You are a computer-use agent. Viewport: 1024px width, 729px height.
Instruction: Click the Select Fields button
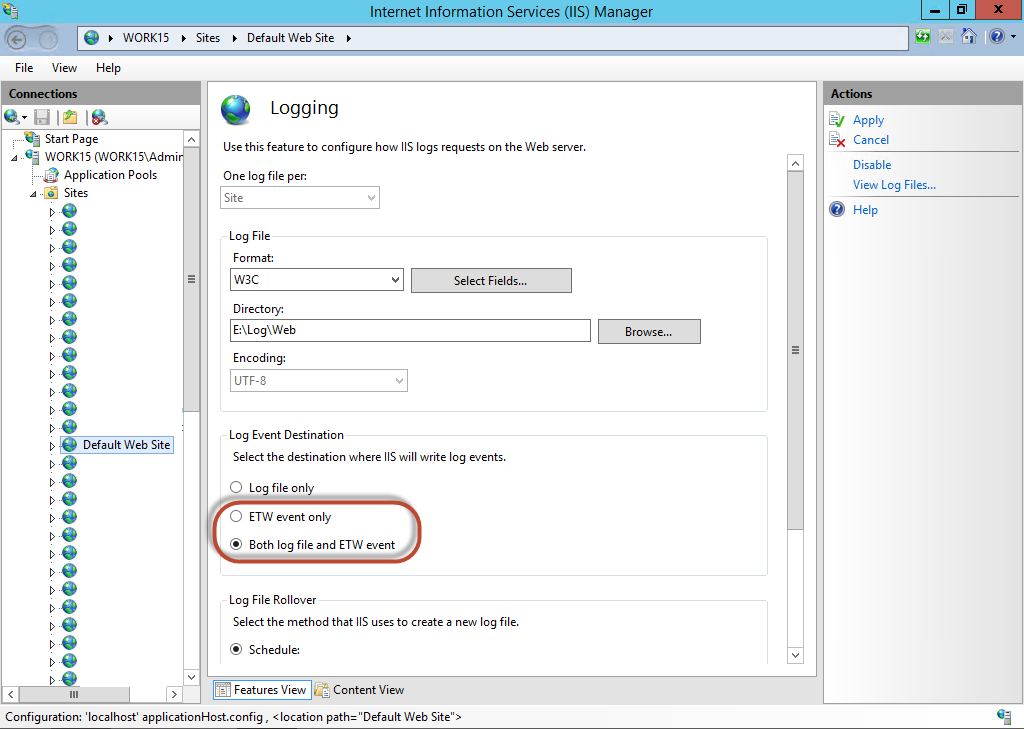490,281
